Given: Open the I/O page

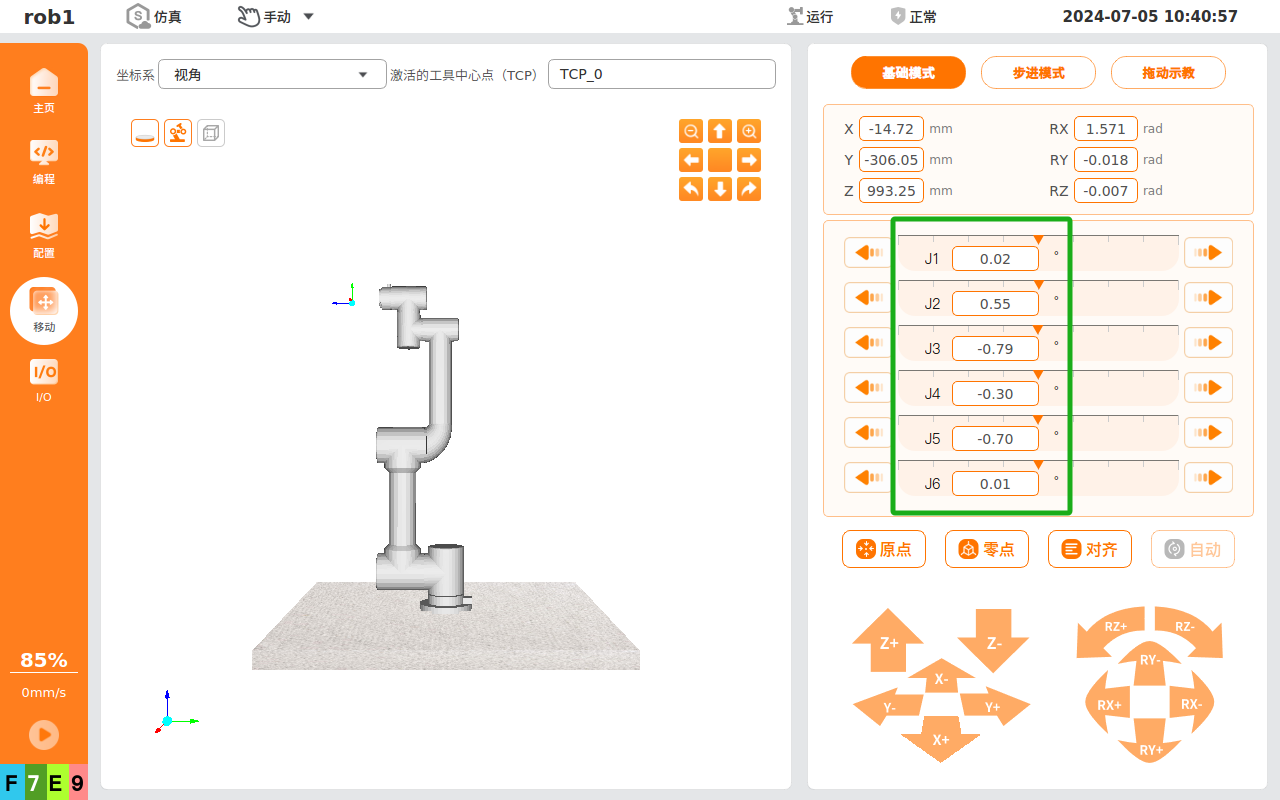Looking at the screenshot, I should [44, 381].
